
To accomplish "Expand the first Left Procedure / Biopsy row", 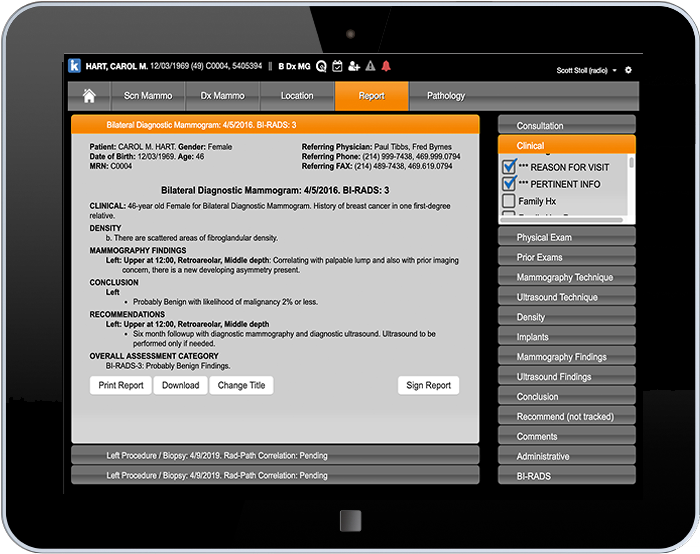I will (275, 456).
